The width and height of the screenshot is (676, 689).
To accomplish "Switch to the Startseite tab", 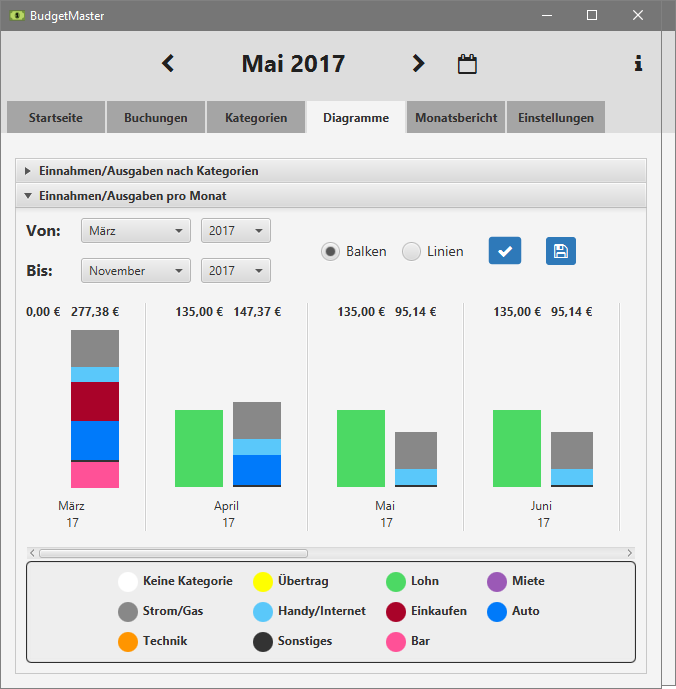I will tap(56, 117).
